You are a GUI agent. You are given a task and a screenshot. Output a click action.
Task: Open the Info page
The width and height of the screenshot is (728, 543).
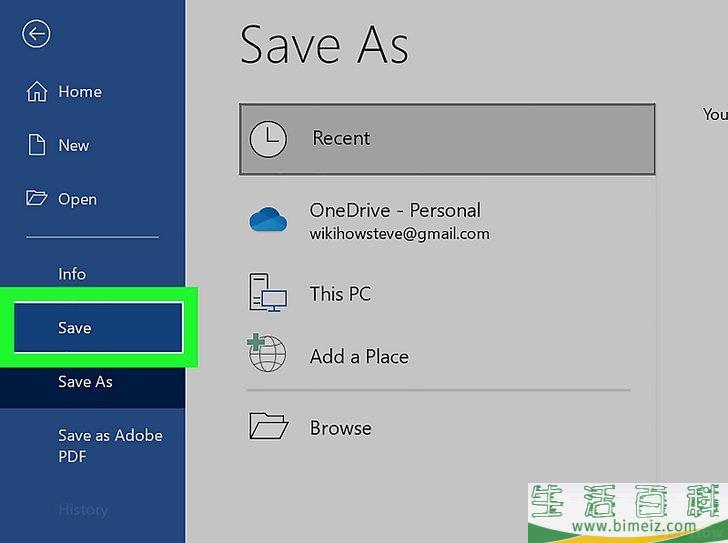pyautogui.click(x=72, y=274)
